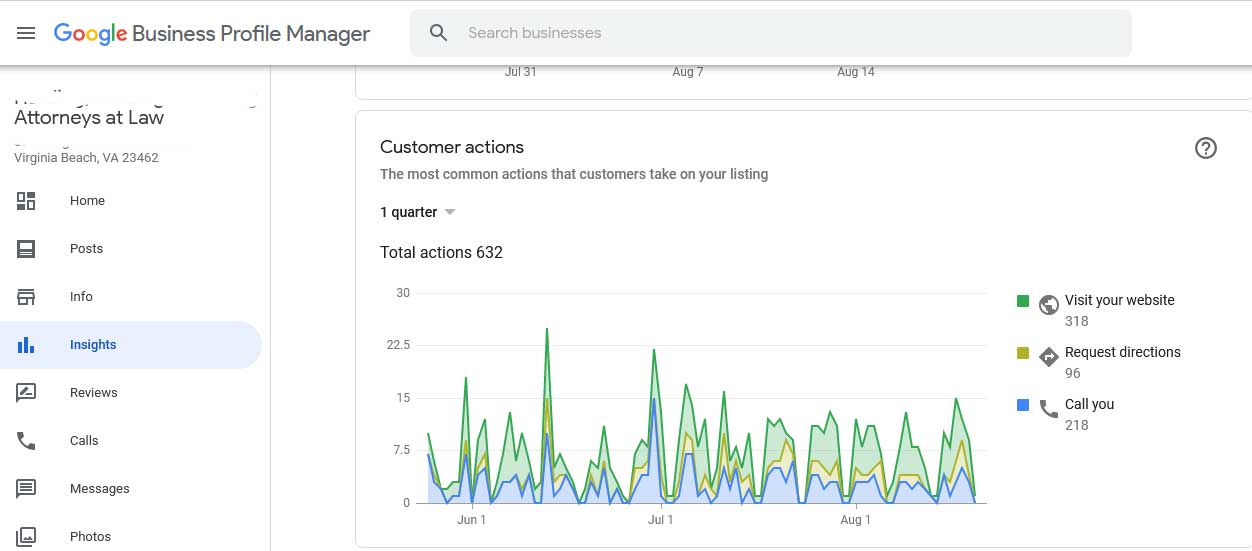Image resolution: width=1252 pixels, height=551 pixels.
Task: Expand the 1 quarter period dropdown
Action: (x=418, y=212)
